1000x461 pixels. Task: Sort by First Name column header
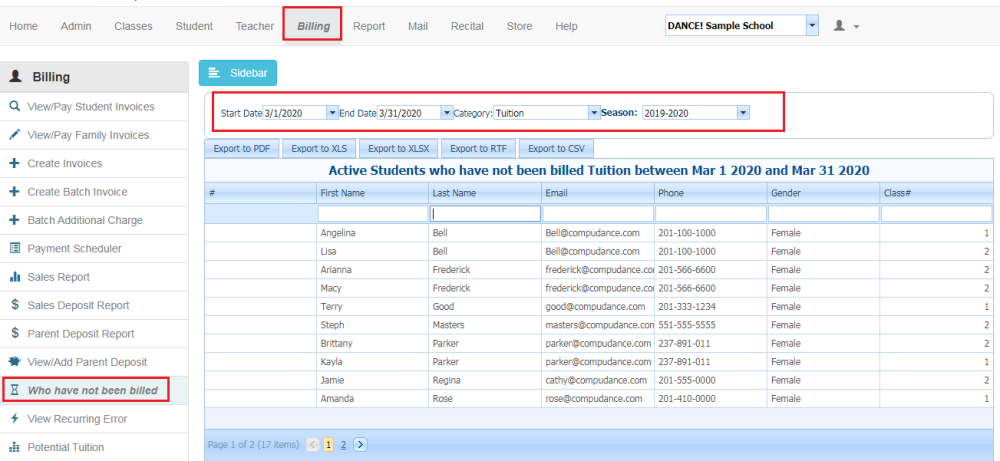pyautogui.click(x=372, y=193)
